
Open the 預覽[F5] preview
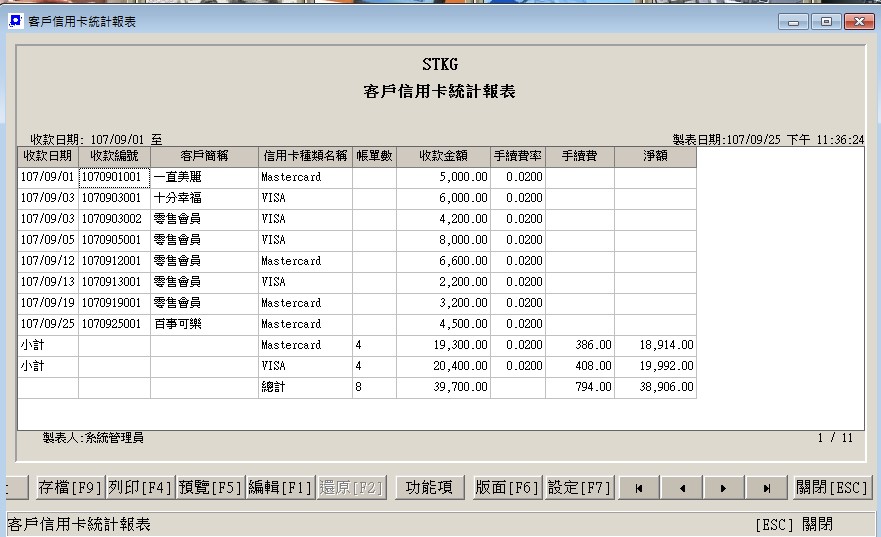210,487
